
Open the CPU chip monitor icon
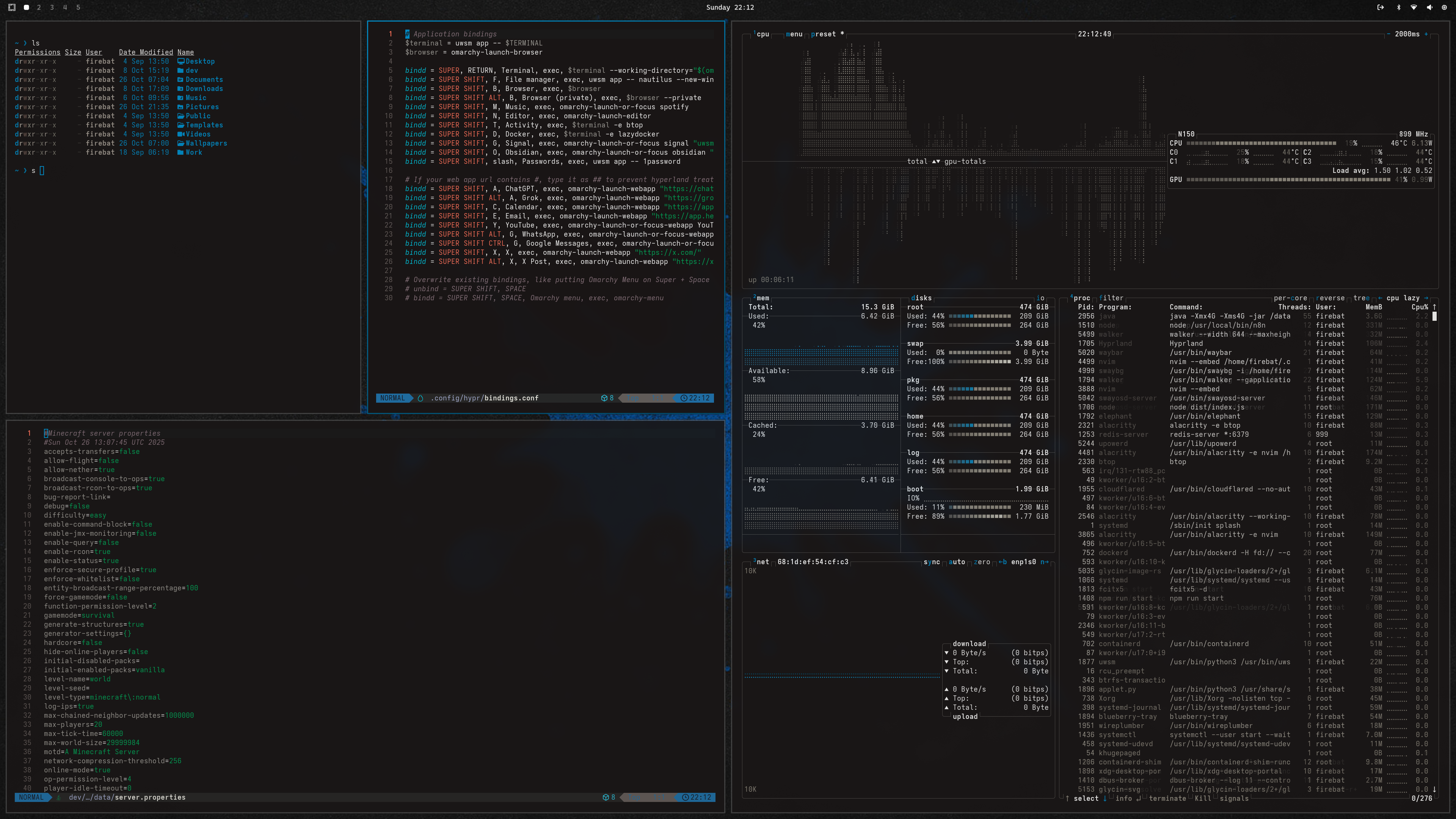tap(1444, 7)
